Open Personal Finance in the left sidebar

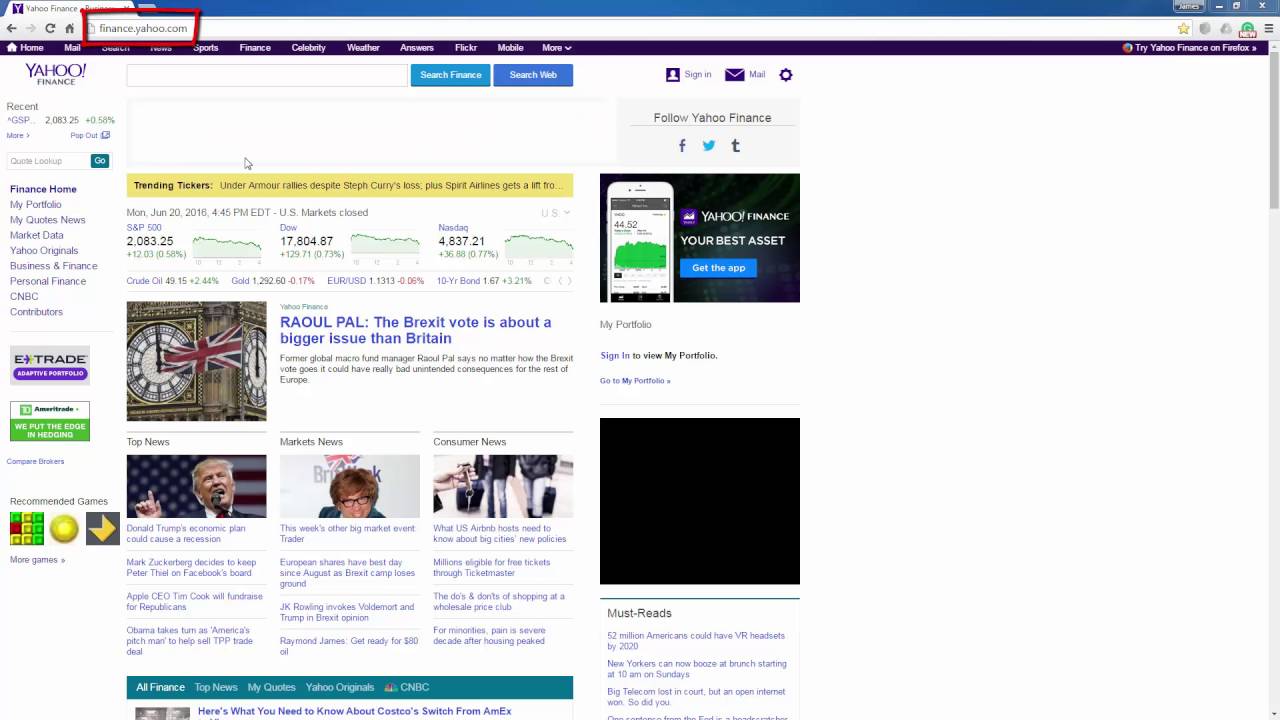[48, 282]
